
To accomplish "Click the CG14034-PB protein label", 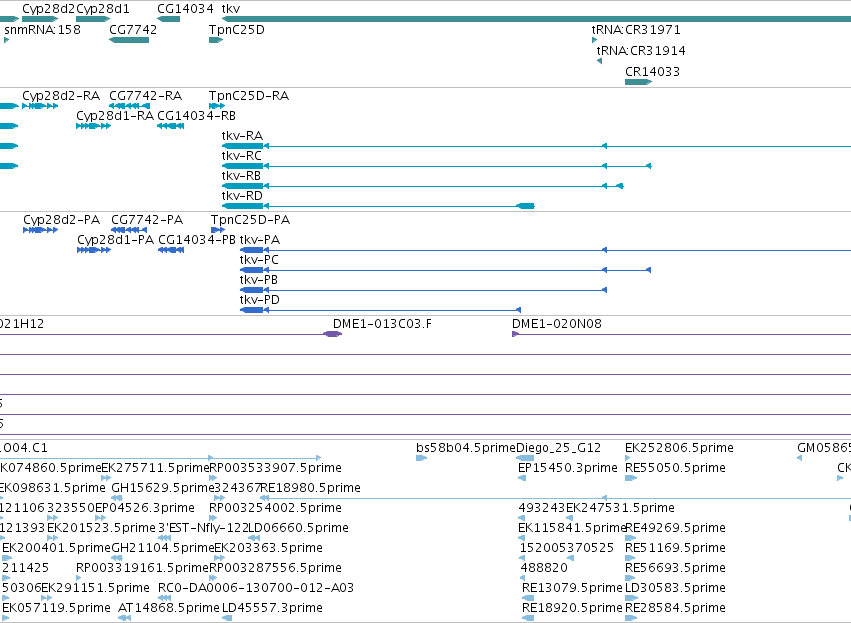I will tap(197, 240).
